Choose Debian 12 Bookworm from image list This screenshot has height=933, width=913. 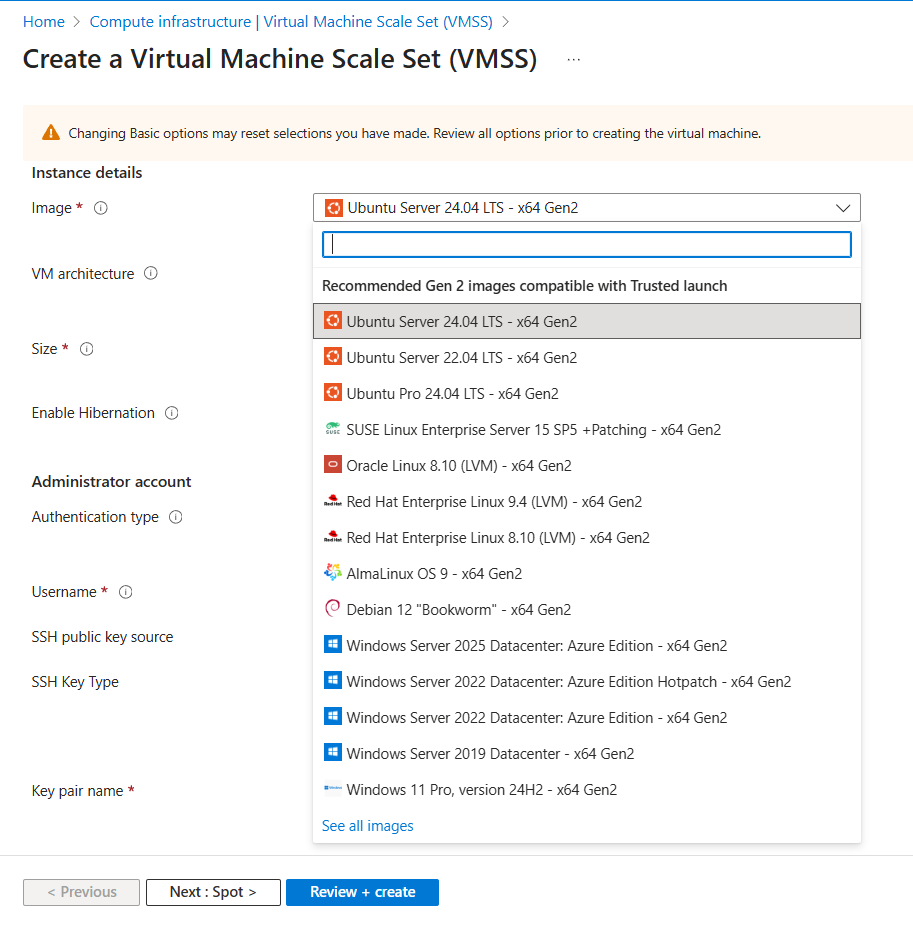[458, 610]
